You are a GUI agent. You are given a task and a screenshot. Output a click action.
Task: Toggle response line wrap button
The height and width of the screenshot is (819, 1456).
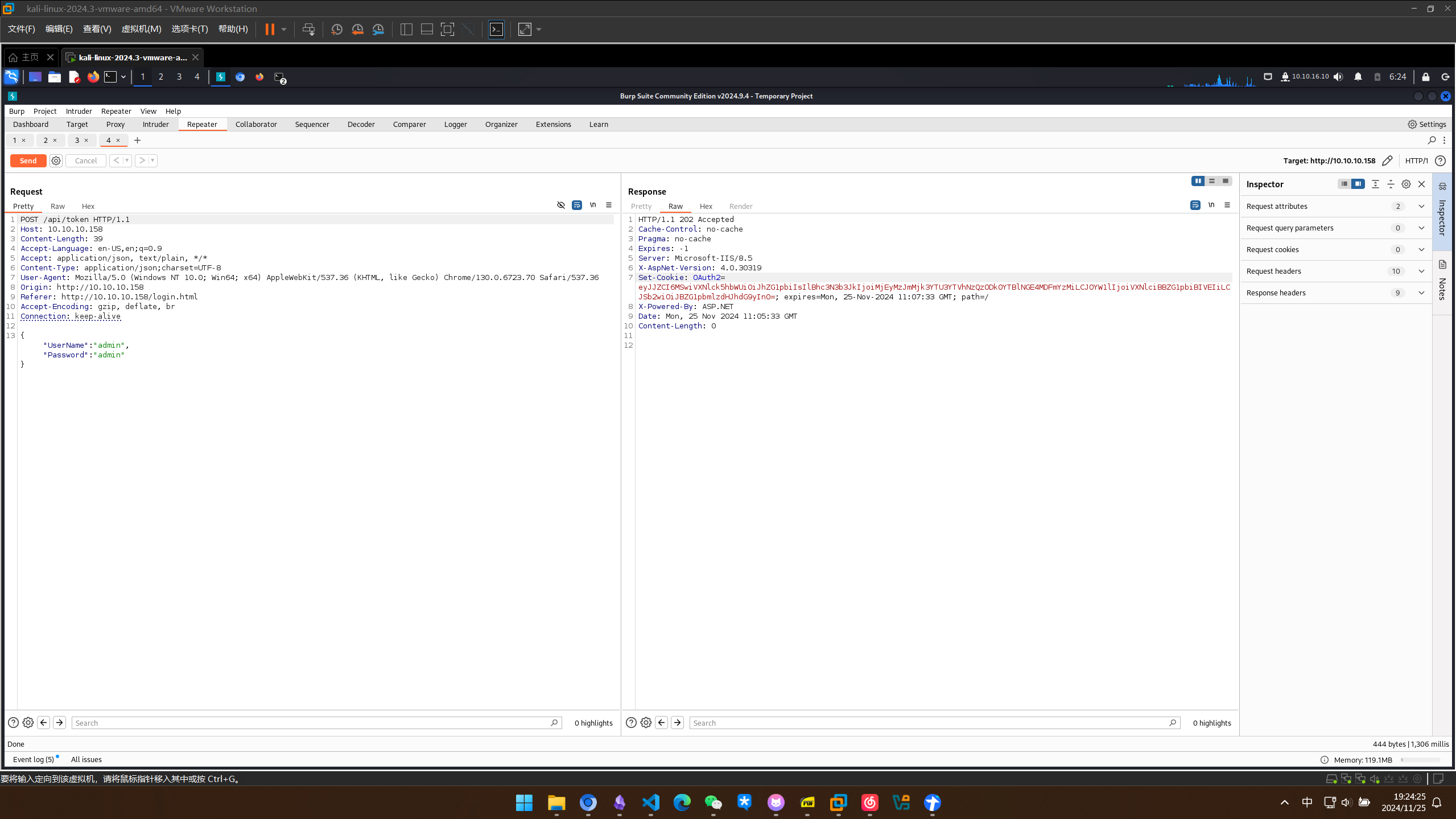pos(1195,205)
